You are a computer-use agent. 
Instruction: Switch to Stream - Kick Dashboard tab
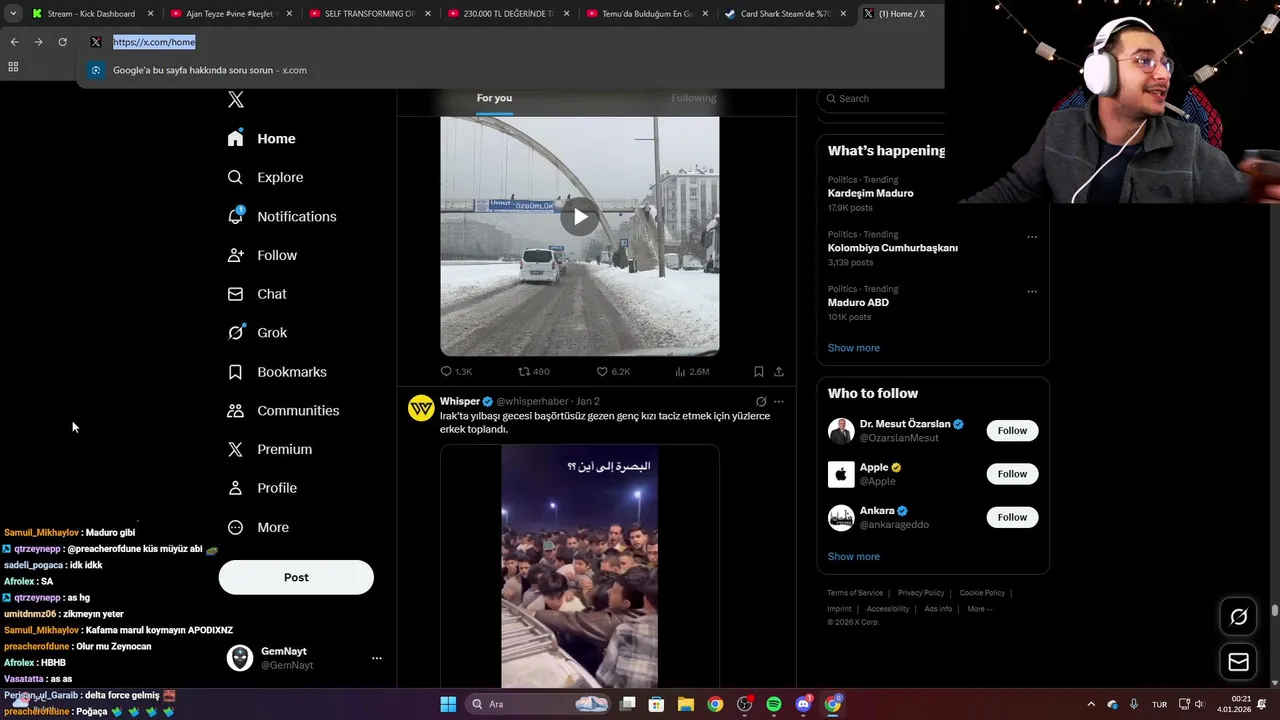[91, 14]
